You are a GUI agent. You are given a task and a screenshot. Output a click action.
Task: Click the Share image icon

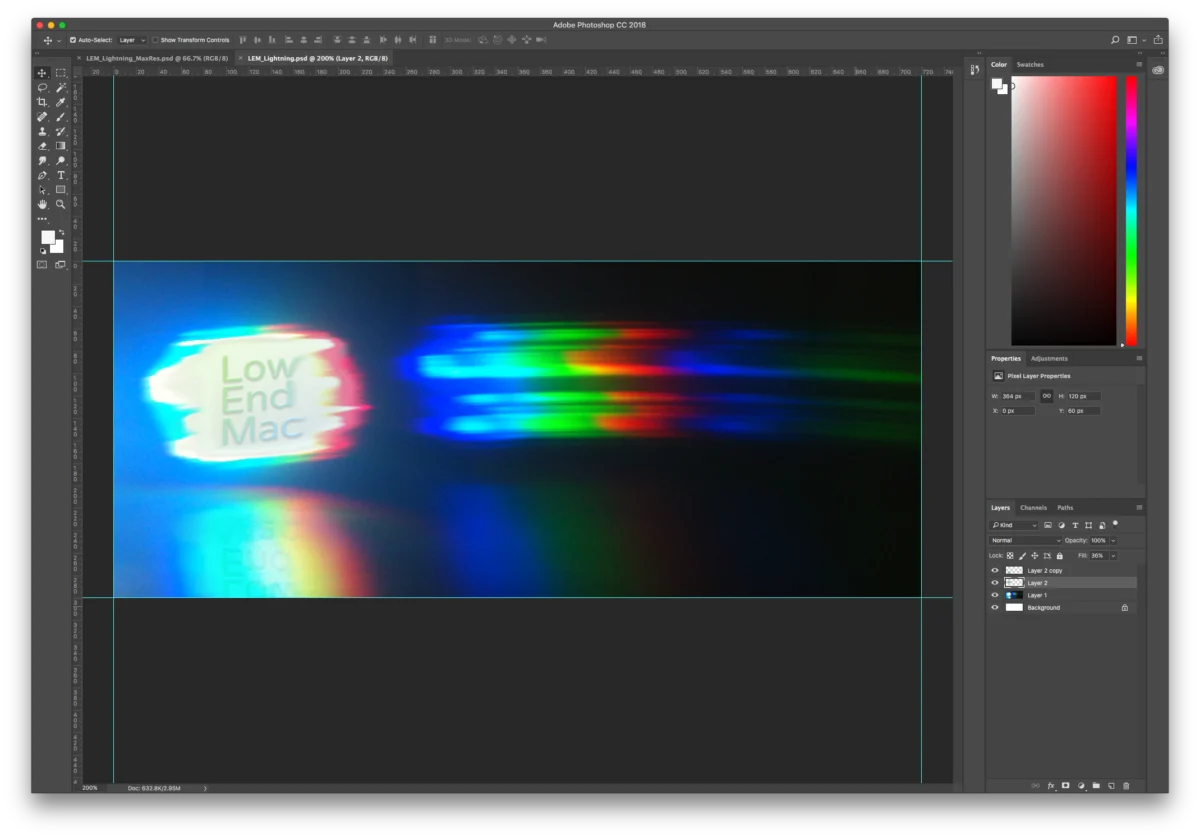coord(1158,40)
